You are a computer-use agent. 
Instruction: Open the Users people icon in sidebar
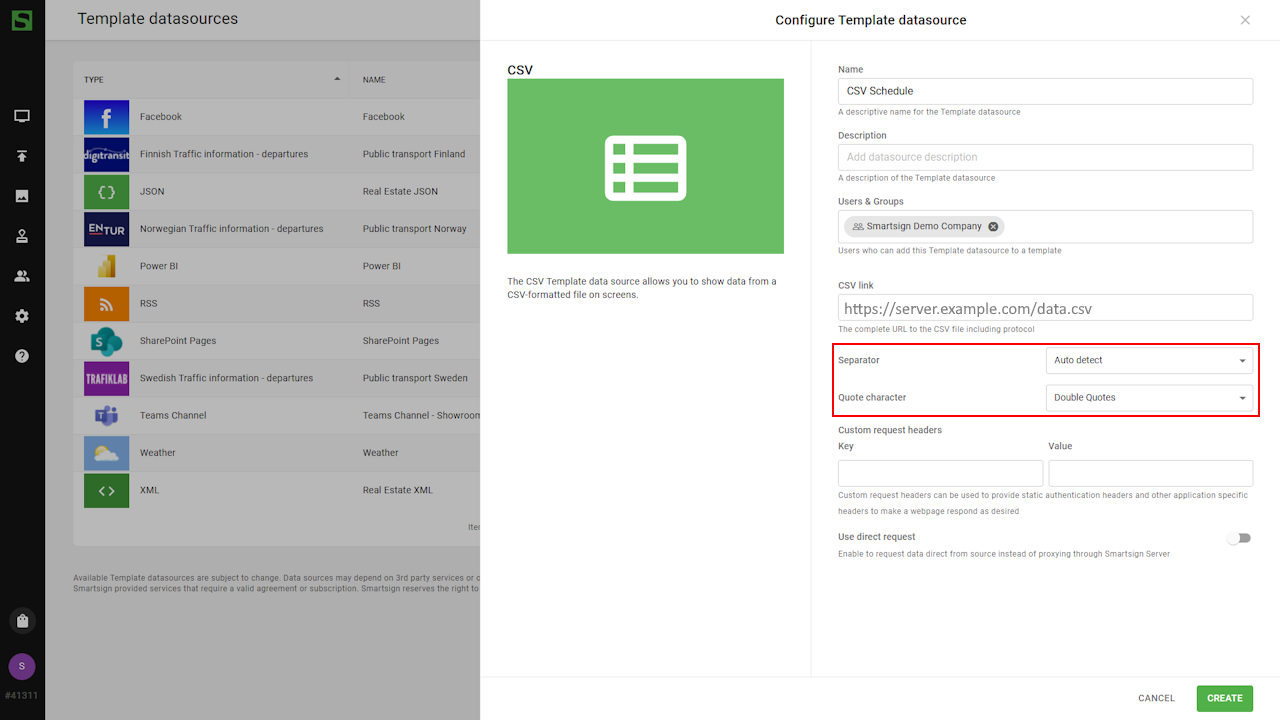(22, 276)
